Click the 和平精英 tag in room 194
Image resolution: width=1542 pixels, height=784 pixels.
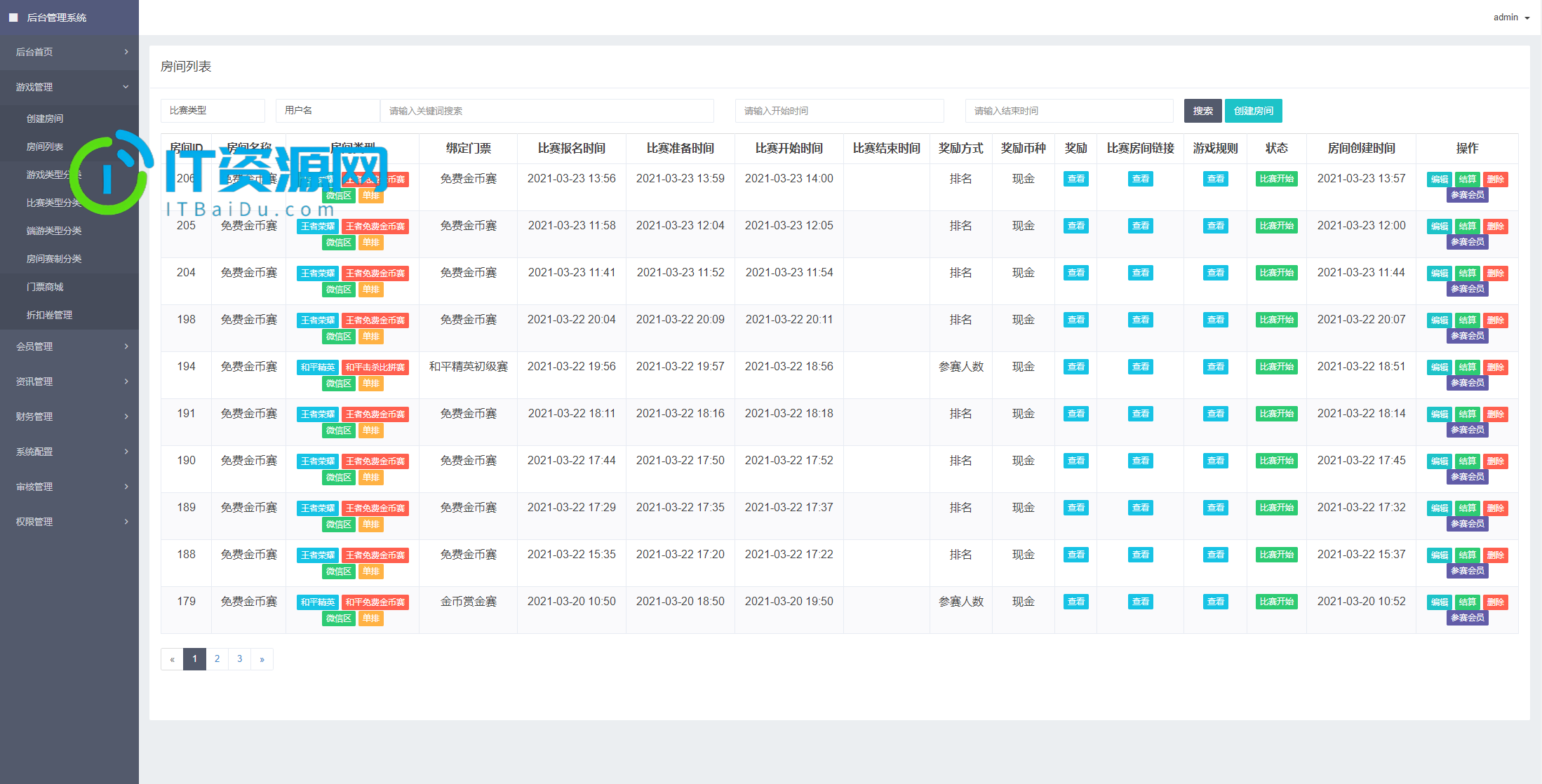[317, 367]
